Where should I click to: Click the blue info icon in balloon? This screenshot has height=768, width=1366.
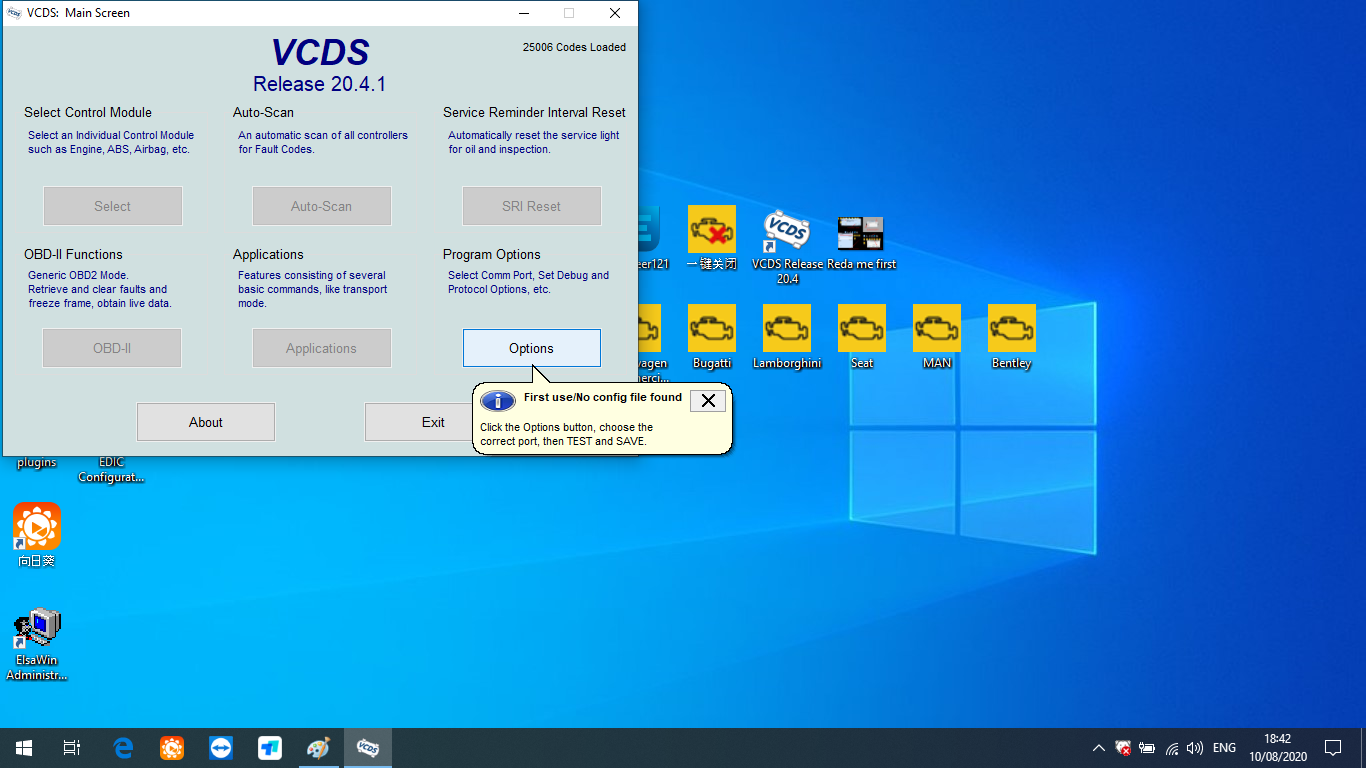tap(498, 401)
